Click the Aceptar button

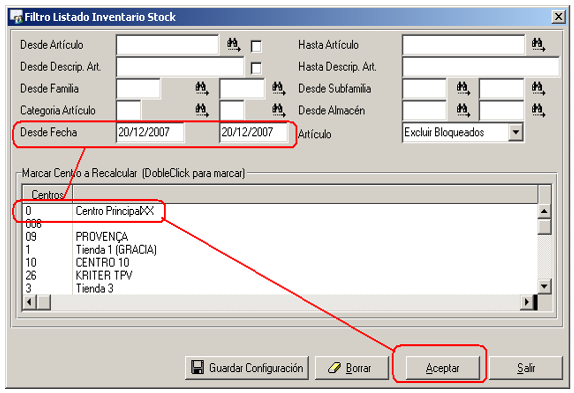coord(442,367)
